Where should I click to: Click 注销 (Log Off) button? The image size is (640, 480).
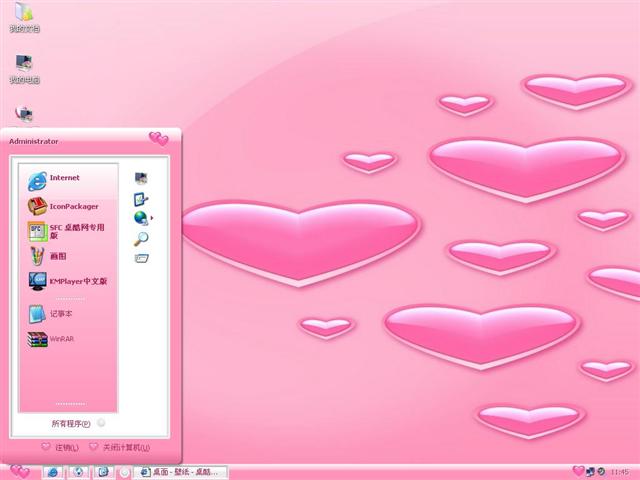tap(60, 447)
